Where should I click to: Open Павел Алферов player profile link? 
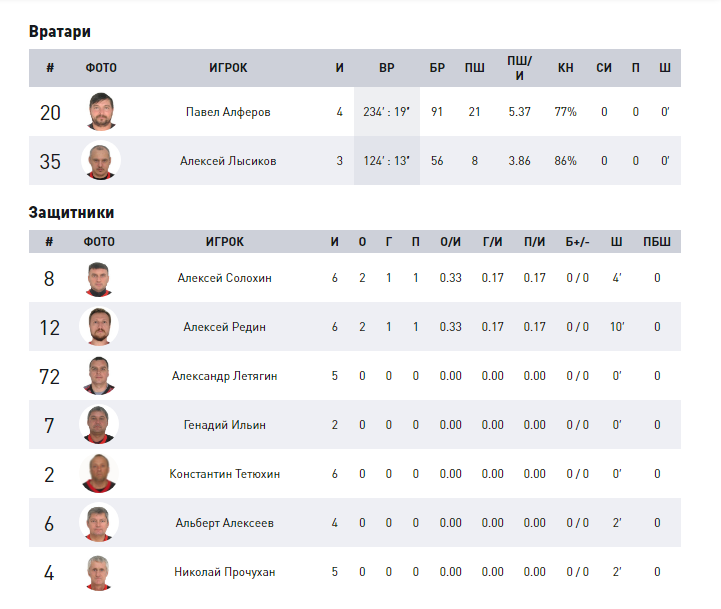click(228, 112)
